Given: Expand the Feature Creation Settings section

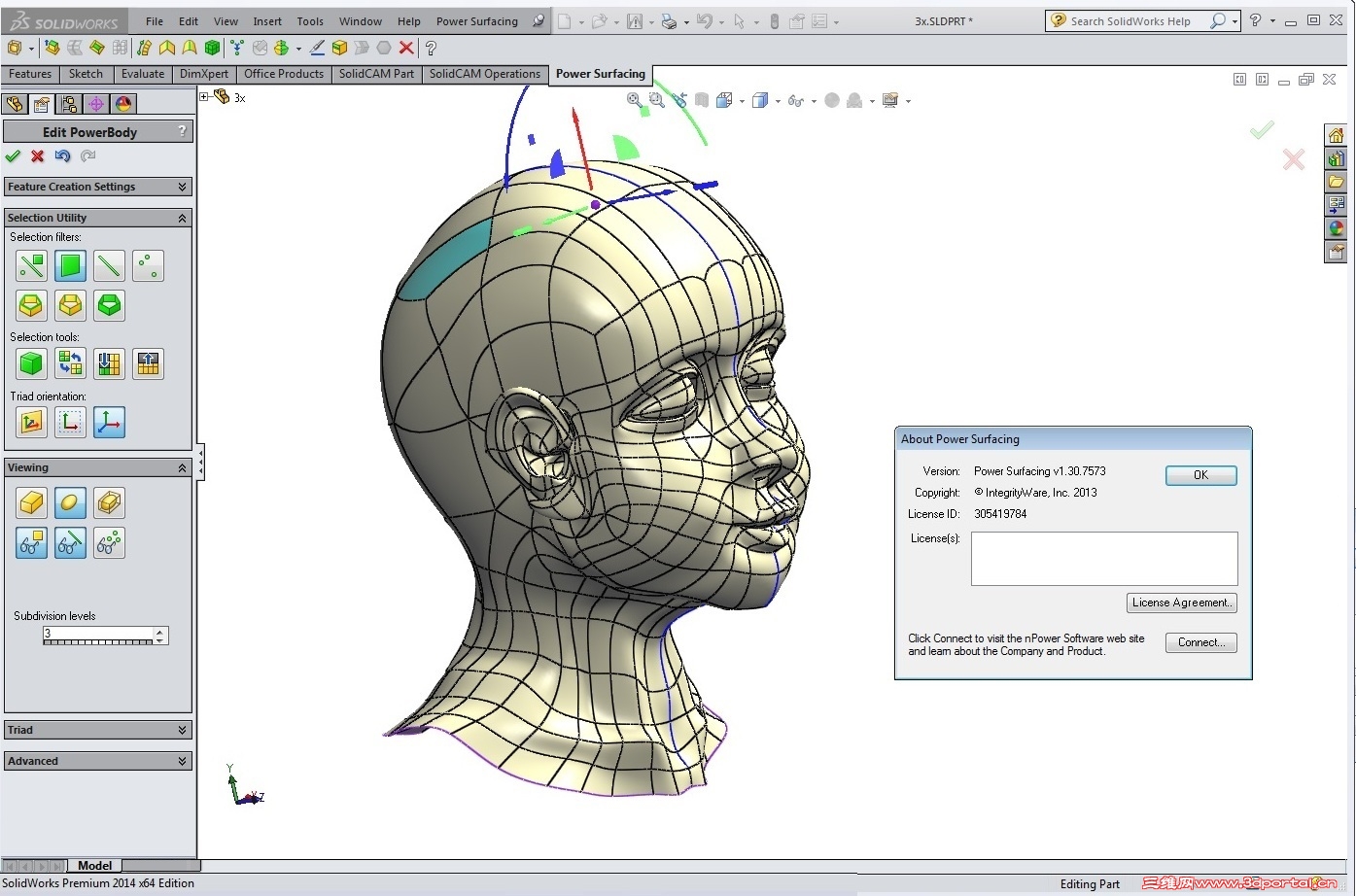Looking at the screenshot, I should click(x=97, y=187).
